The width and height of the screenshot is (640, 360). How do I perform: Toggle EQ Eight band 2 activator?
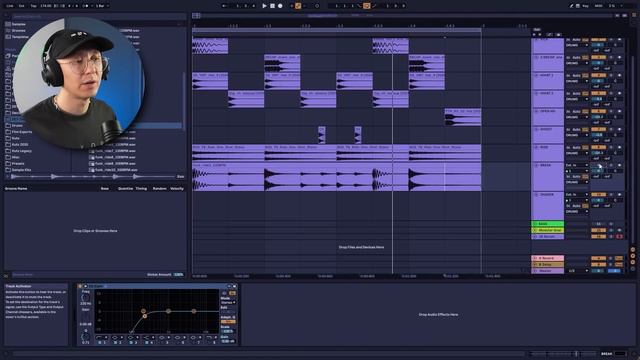[x=116, y=342]
